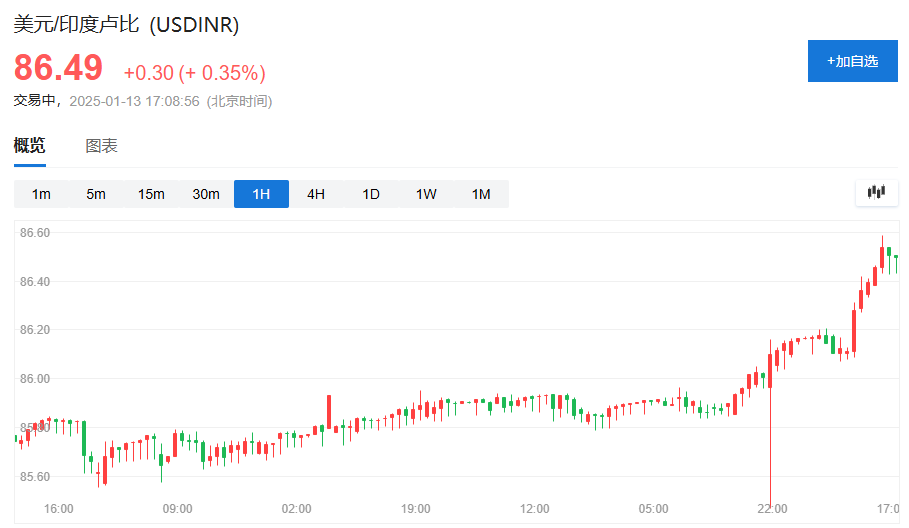
Task: Add USDINR to watchlist with +加自选
Action: tap(852, 61)
